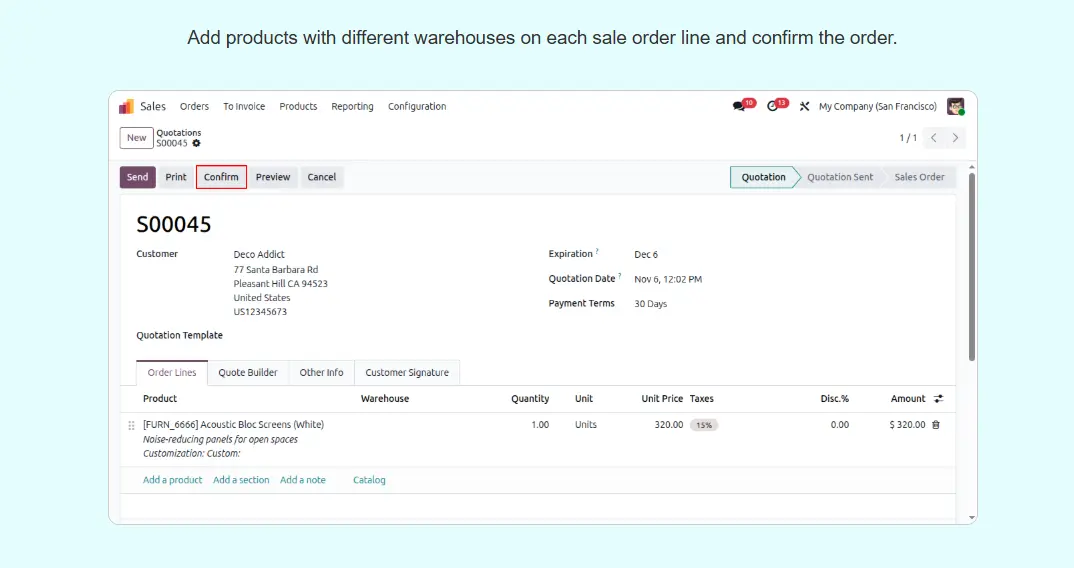Open the optional columns adjust icon
This screenshot has width=1074, height=568.
(938, 399)
